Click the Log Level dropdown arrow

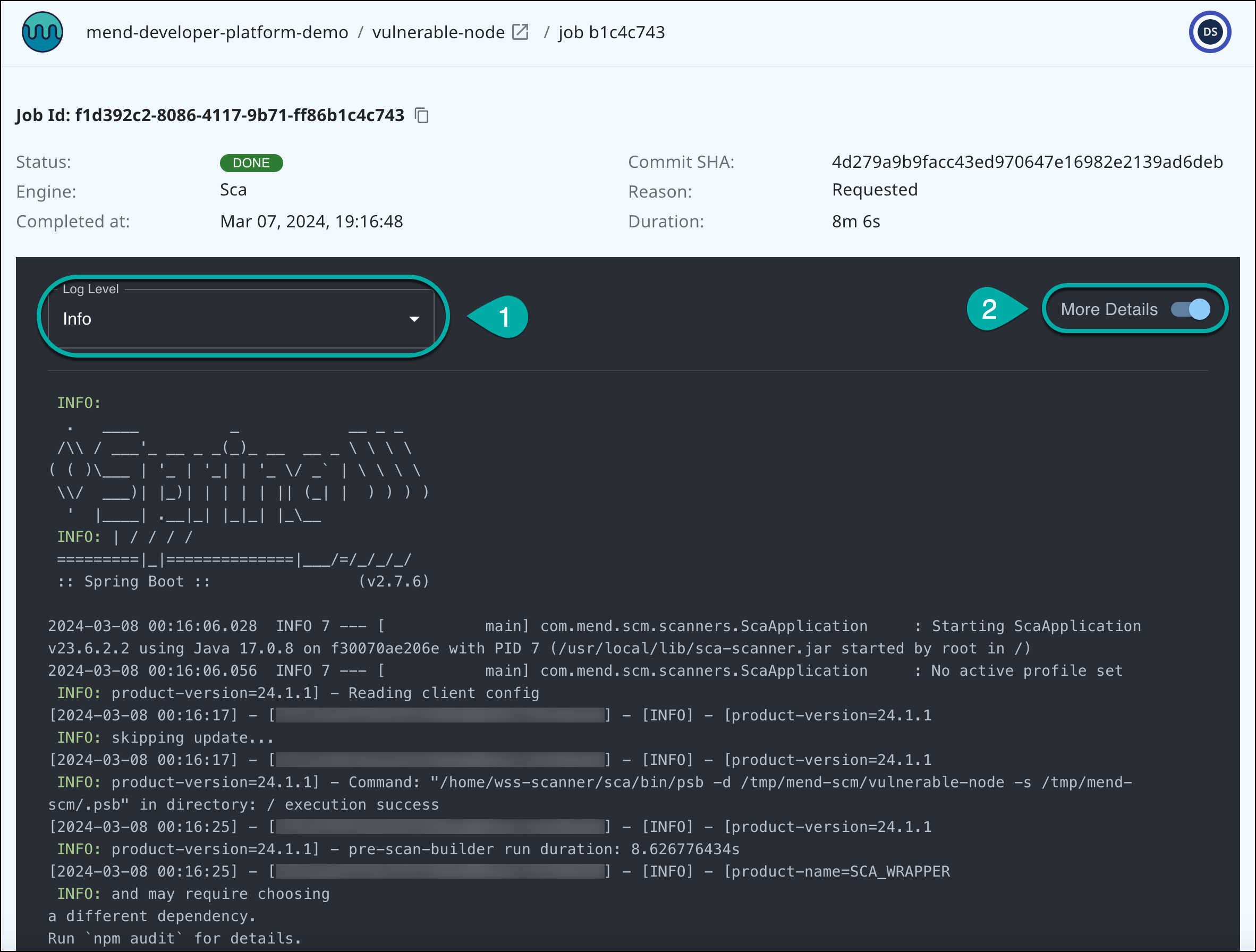tap(414, 319)
